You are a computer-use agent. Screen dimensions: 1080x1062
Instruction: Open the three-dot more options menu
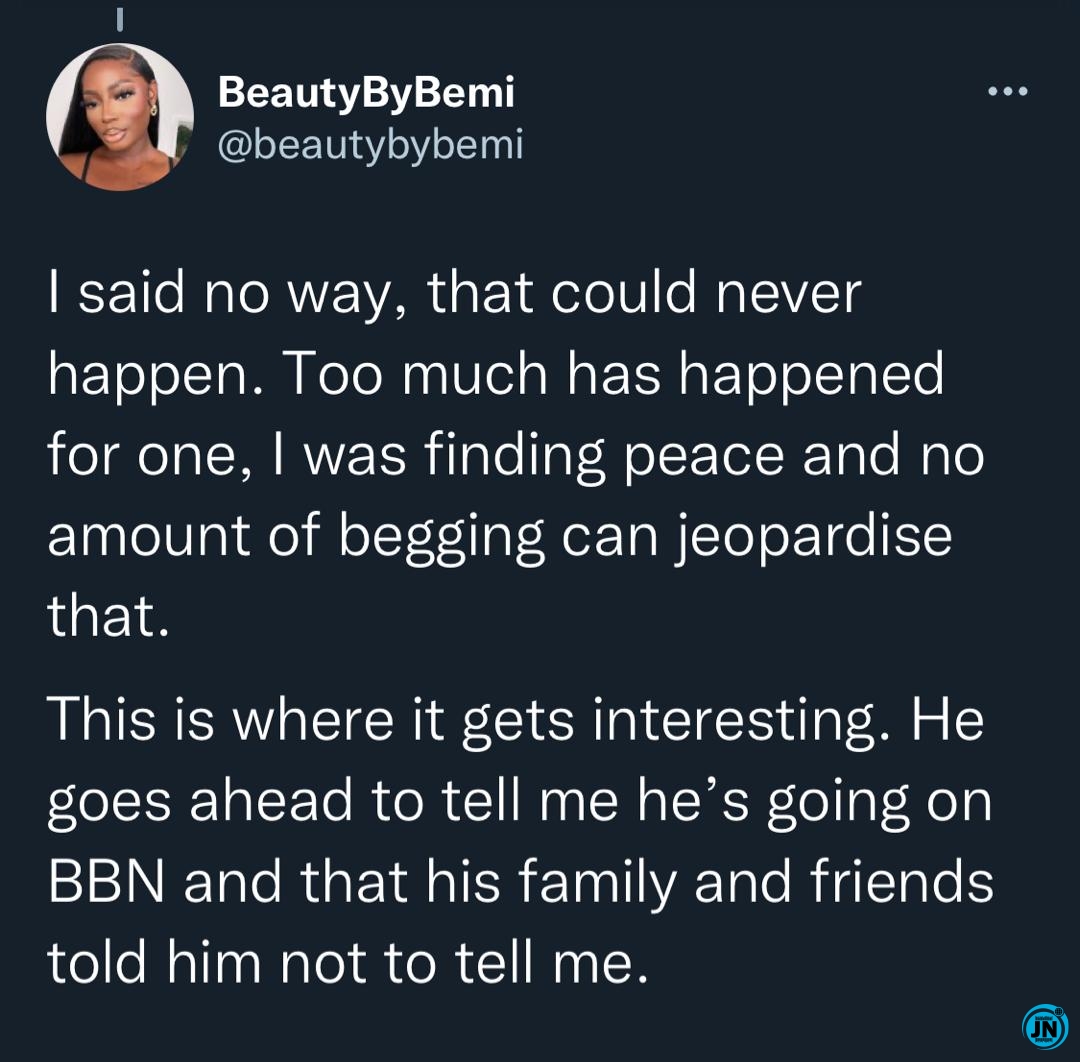point(1008,91)
